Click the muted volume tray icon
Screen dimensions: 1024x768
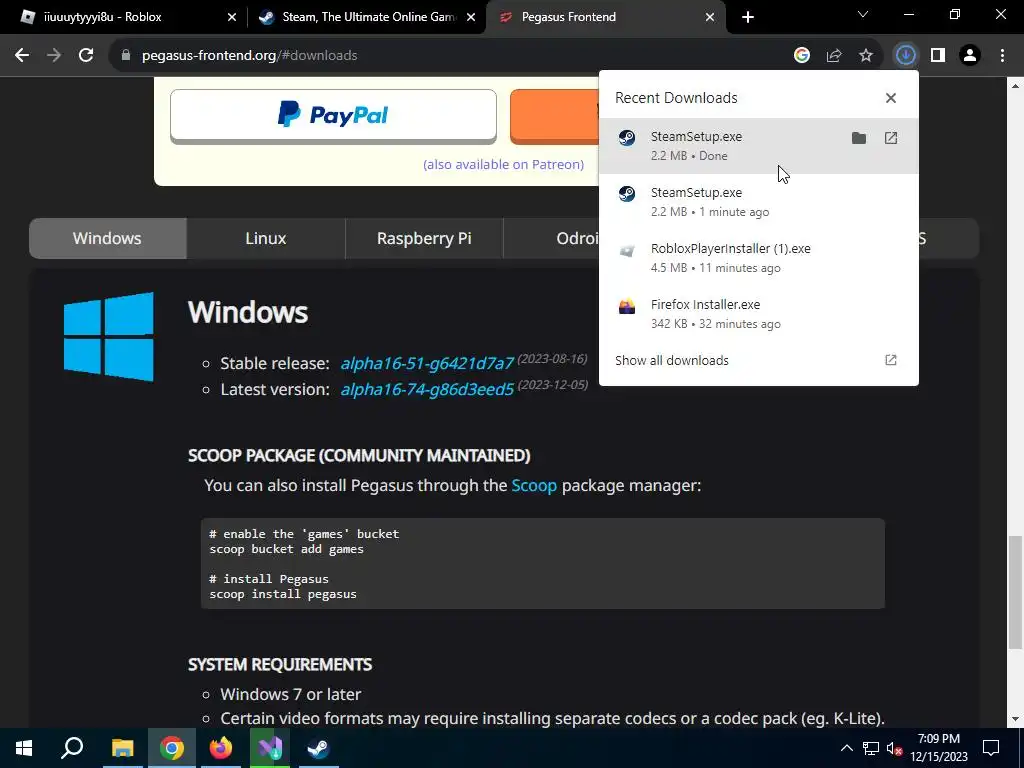(894, 748)
